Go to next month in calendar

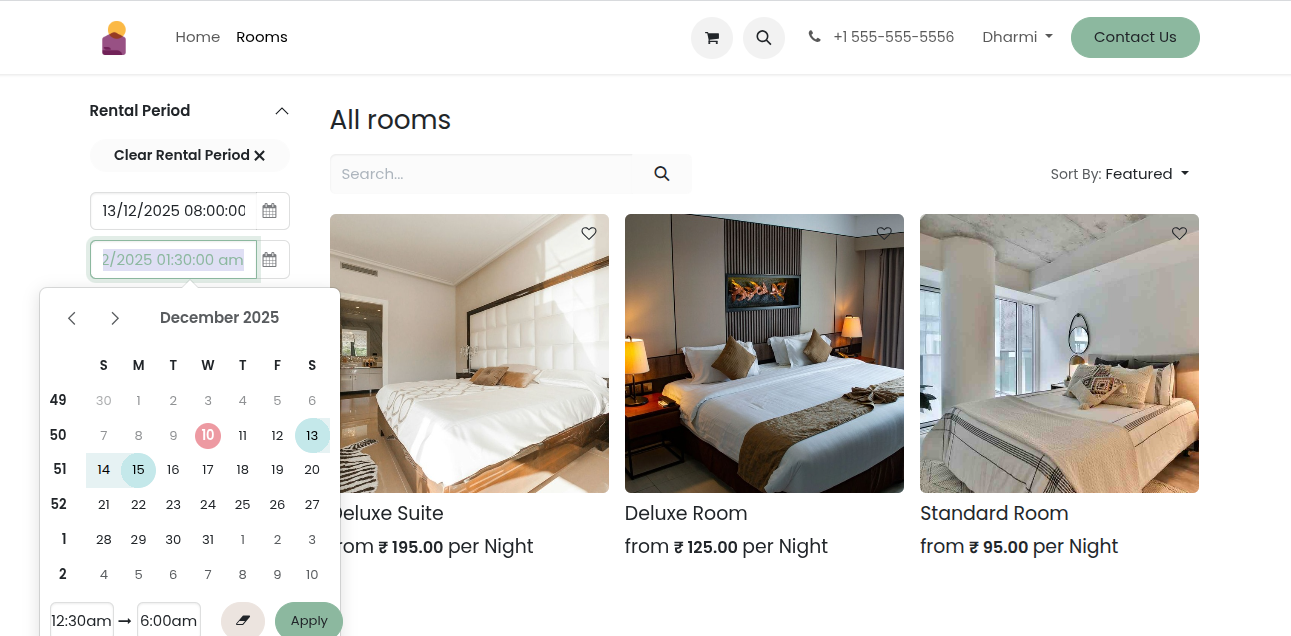click(115, 318)
